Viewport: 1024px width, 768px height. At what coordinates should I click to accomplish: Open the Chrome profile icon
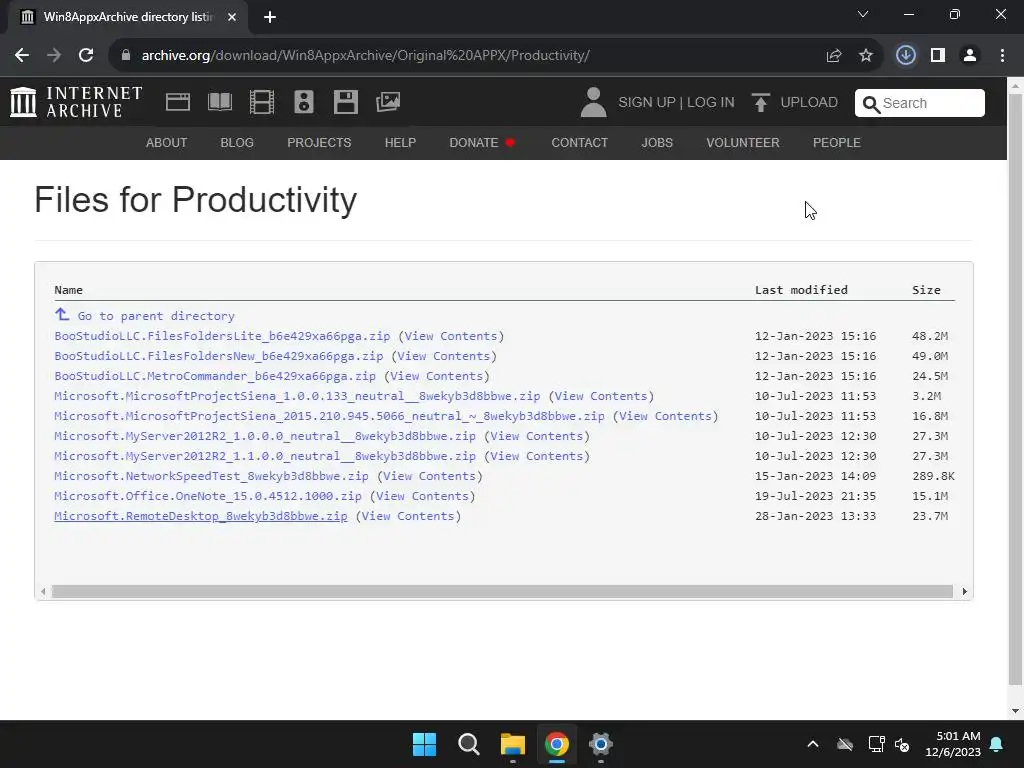tap(970, 56)
